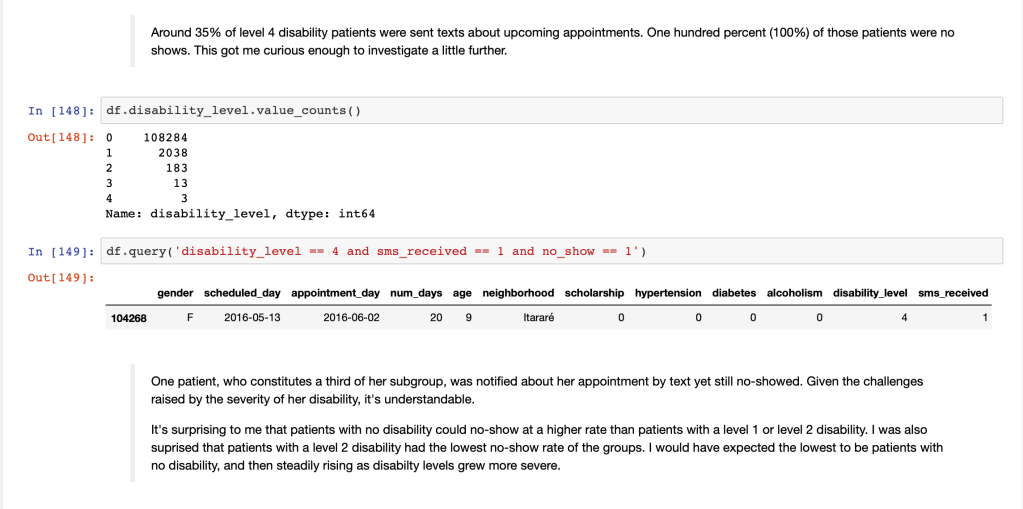Click the df.disability_level.value_counts() code cell
The image size is (1023, 509).
550,110
